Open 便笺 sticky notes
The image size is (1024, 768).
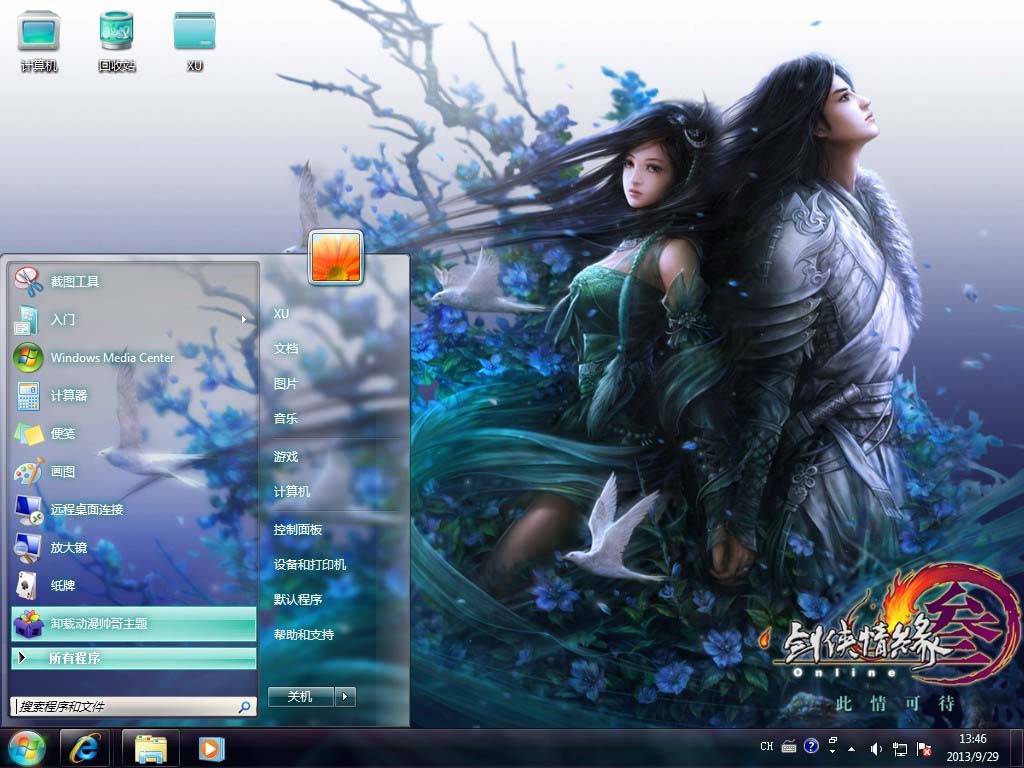coord(62,434)
